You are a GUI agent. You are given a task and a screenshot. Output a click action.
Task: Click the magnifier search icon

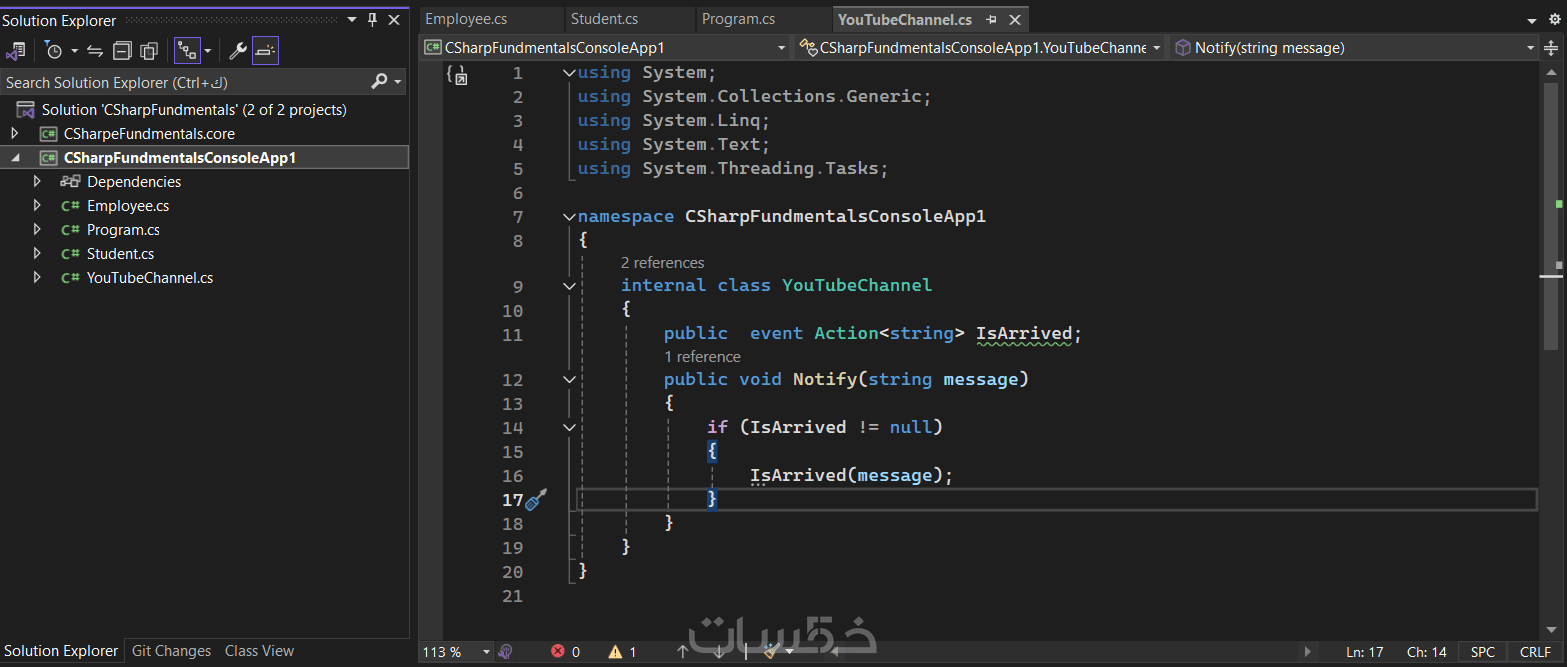(x=379, y=81)
